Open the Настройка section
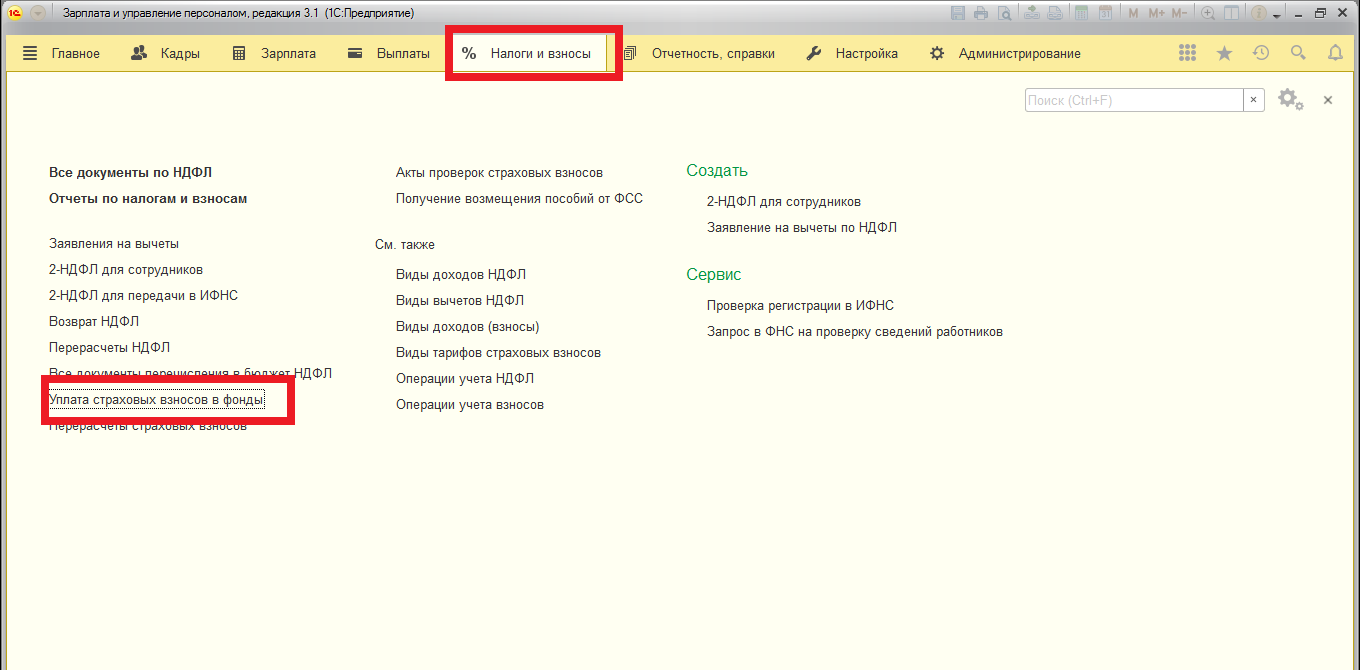 852,54
